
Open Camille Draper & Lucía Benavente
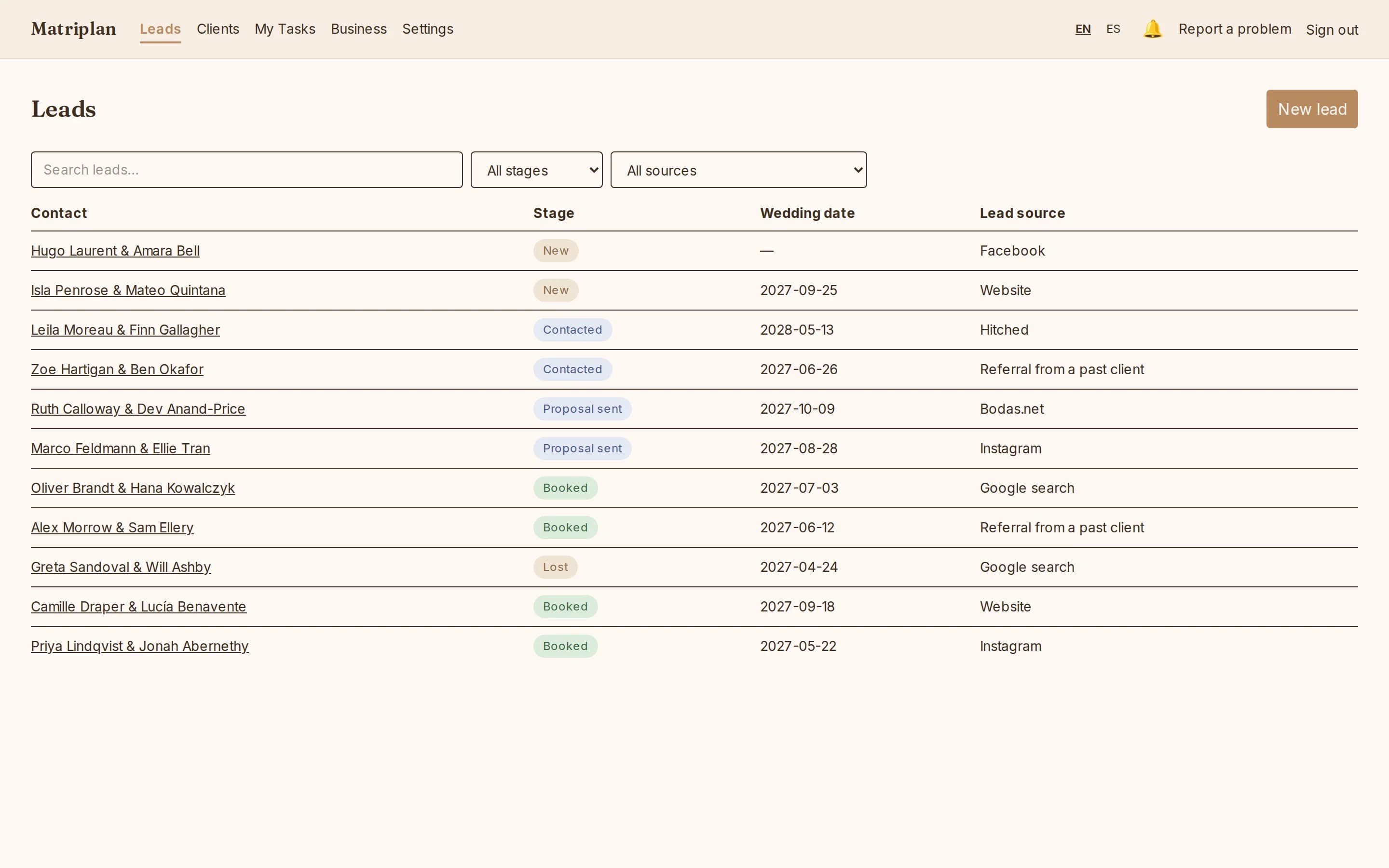click(138, 607)
